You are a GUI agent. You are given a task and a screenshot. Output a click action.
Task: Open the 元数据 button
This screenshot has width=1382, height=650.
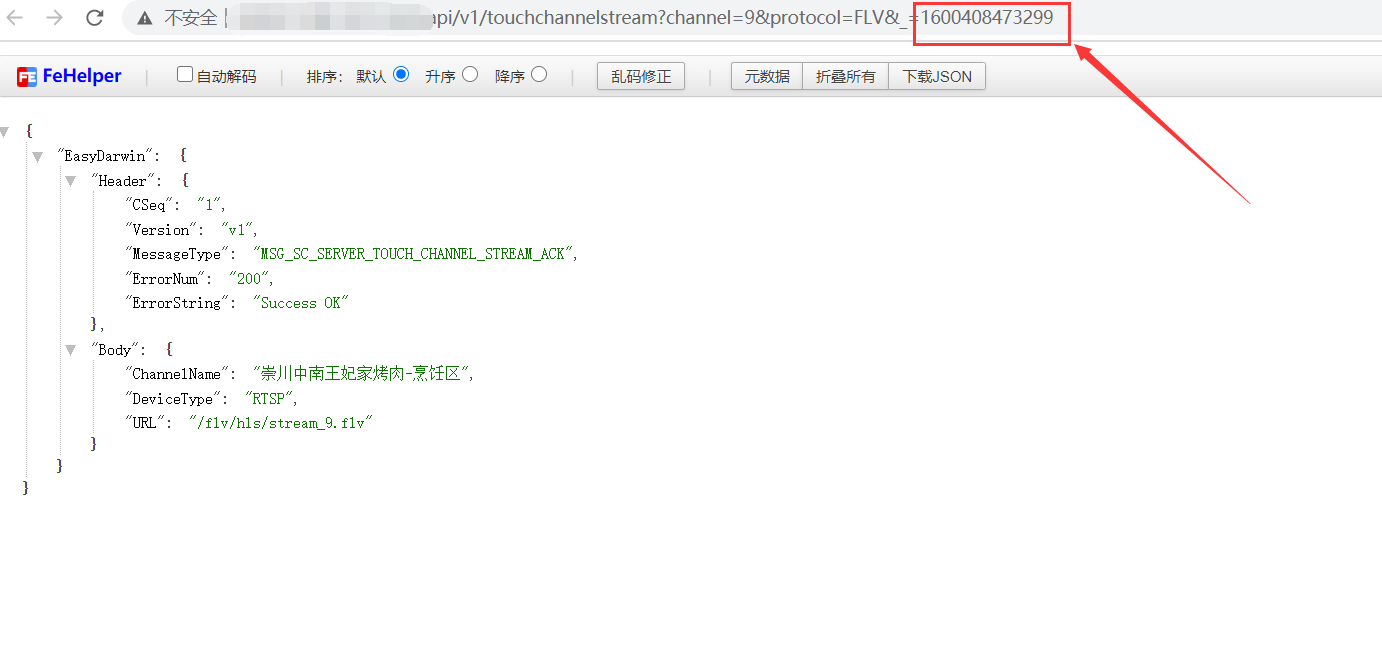[x=767, y=76]
